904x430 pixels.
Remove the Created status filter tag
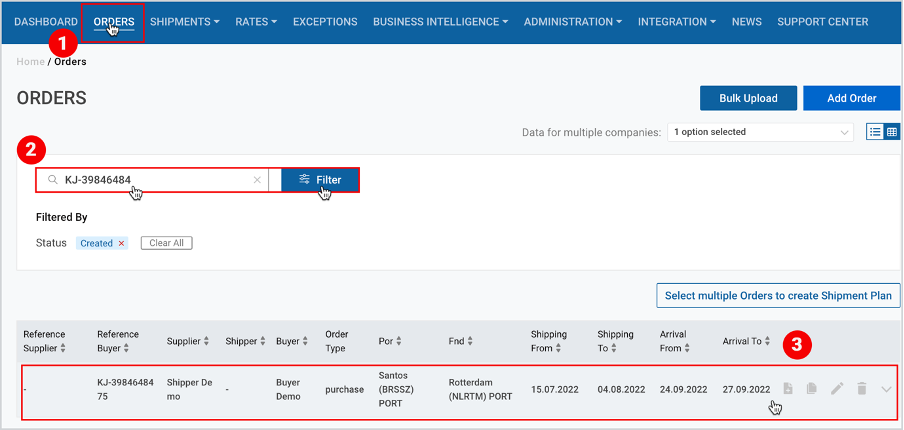(121, 243)
